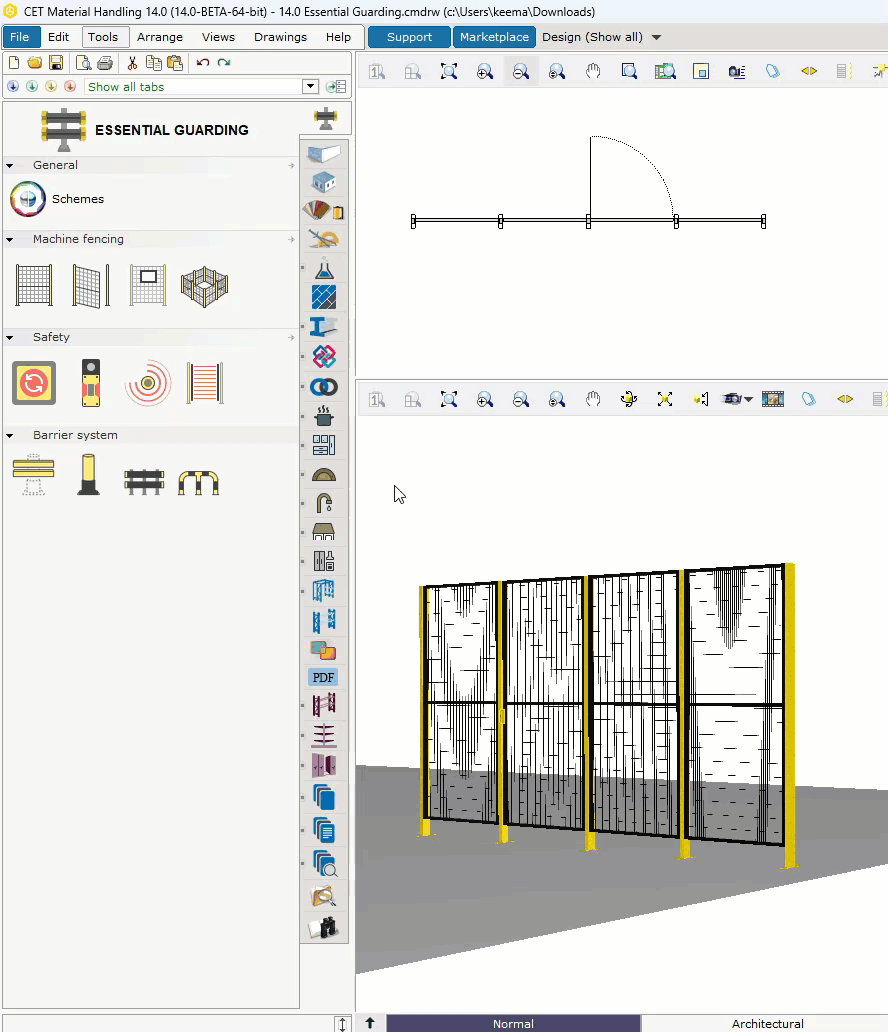
Task: Select the hoop guard barrier component
Action: (199, 482)
